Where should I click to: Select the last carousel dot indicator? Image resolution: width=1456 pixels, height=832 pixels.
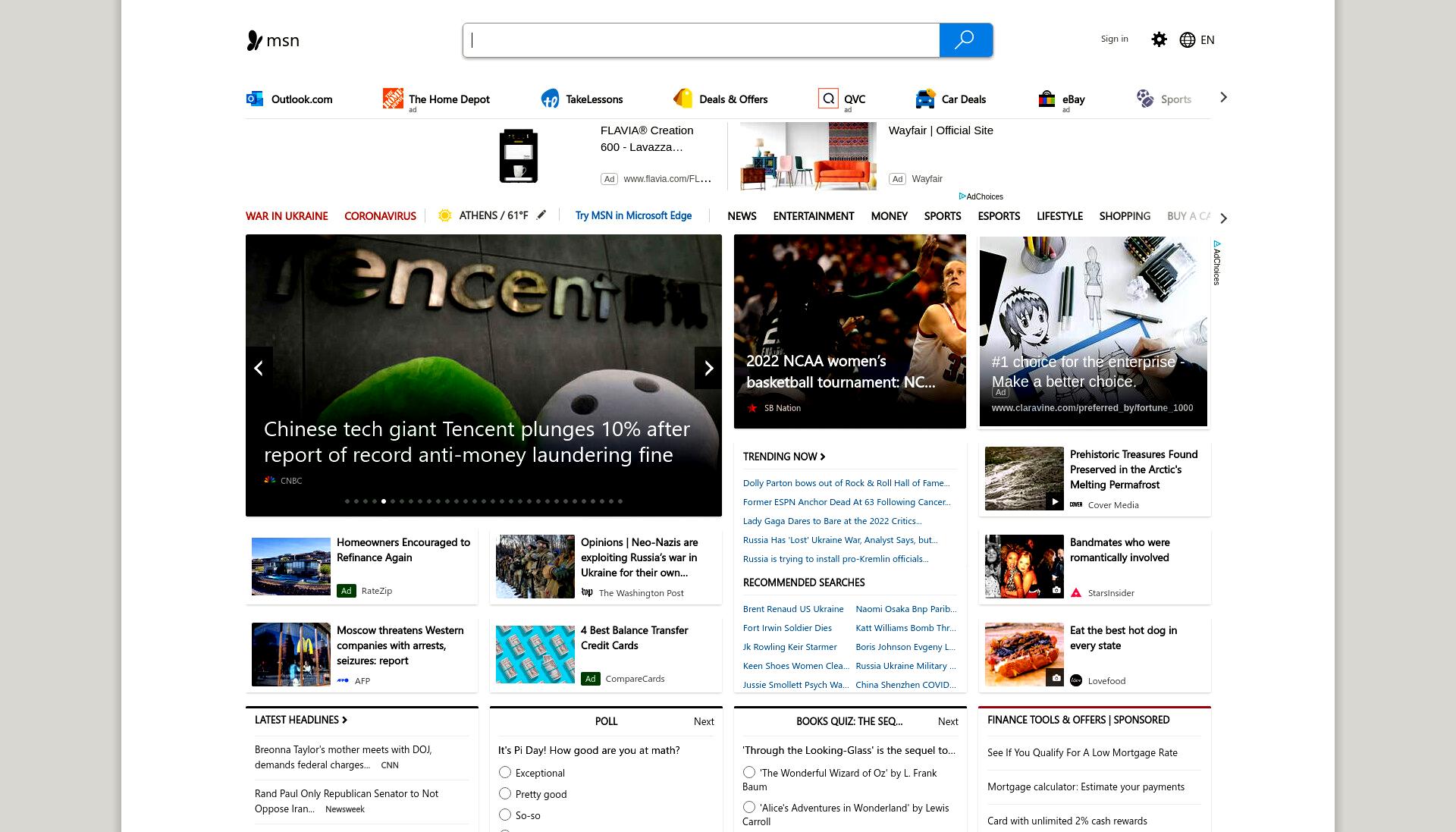tap(620, 501)
